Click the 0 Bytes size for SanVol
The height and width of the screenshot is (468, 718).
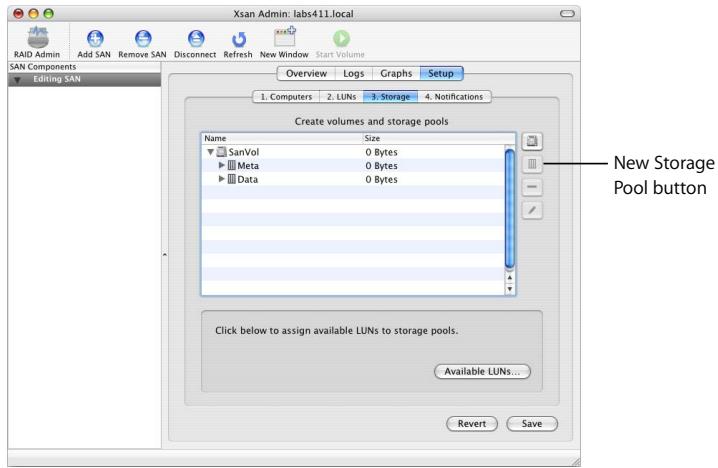point(381,152)
